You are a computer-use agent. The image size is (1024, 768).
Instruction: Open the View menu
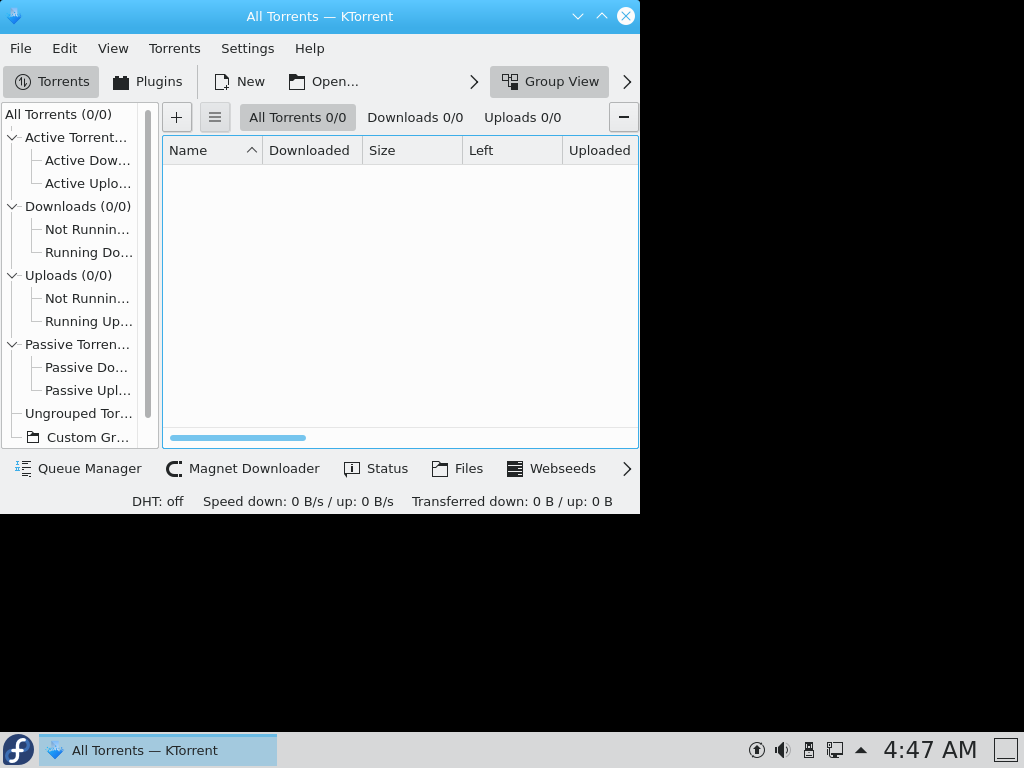(x=113, y=49)
